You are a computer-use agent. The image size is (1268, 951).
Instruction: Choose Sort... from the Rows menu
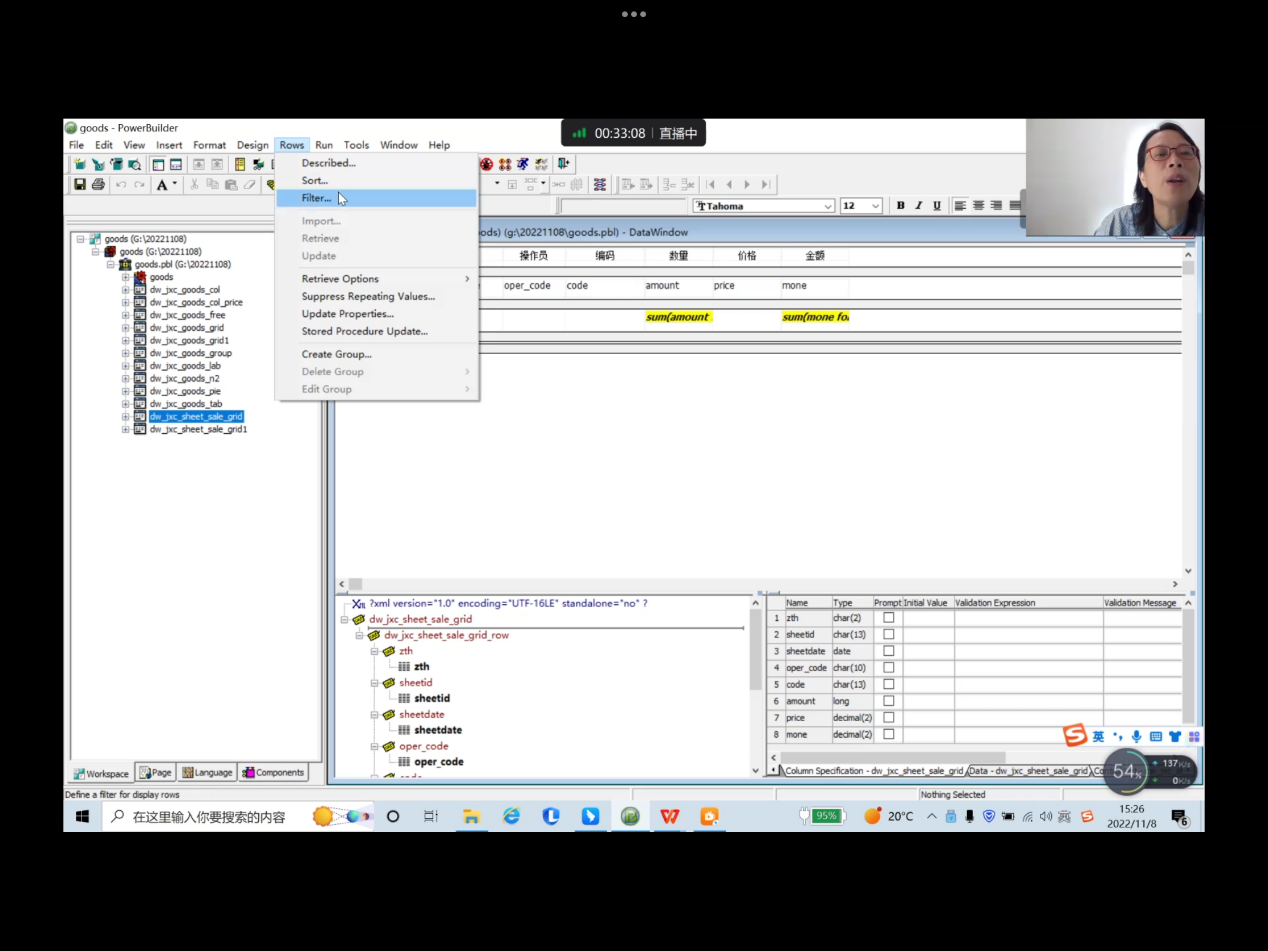pos(314,181)
